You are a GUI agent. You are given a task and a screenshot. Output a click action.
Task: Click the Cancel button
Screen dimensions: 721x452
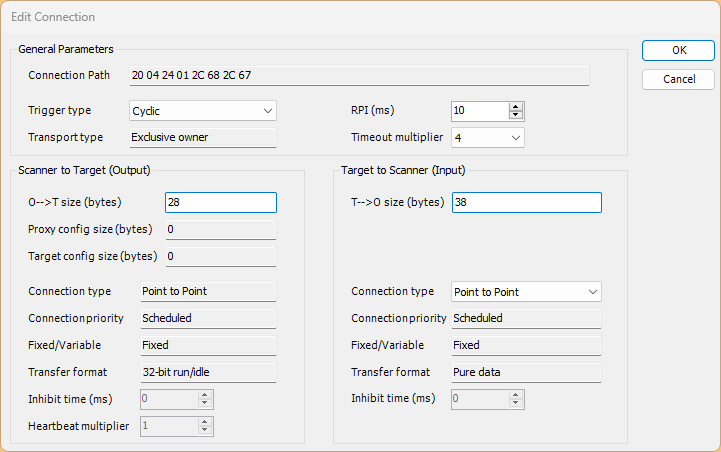(678, 79)
